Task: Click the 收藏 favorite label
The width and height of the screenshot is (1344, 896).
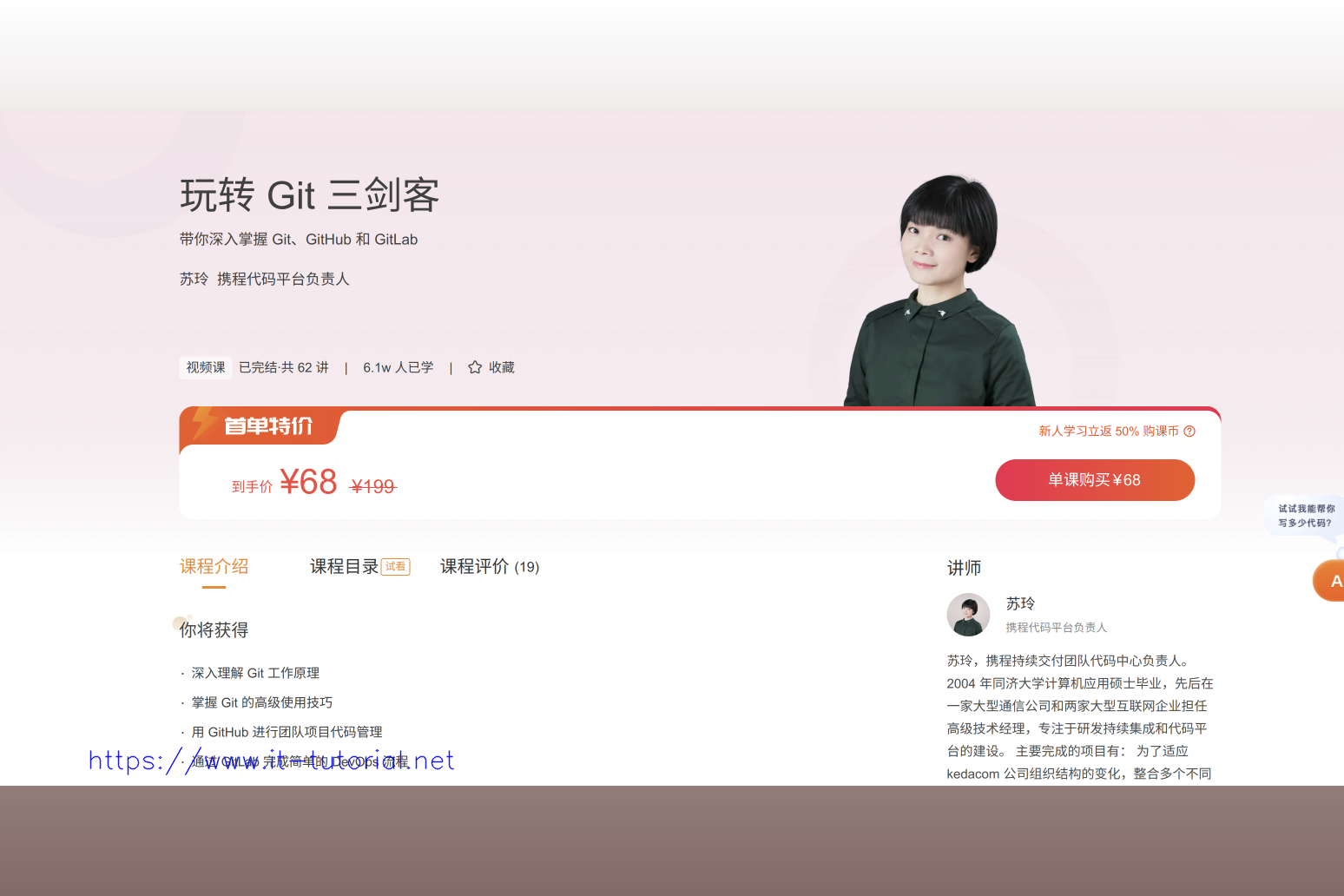Action: tap(502, 367)
